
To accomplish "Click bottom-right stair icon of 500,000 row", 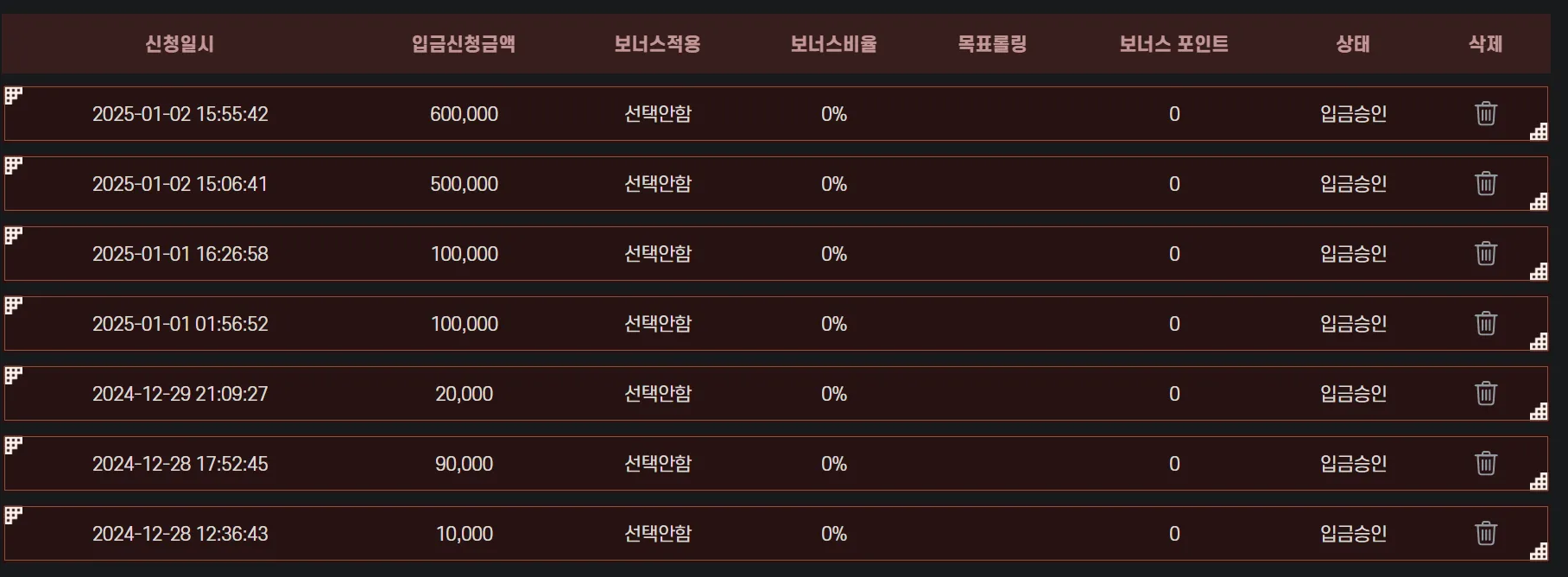I will click(1539, 201).
